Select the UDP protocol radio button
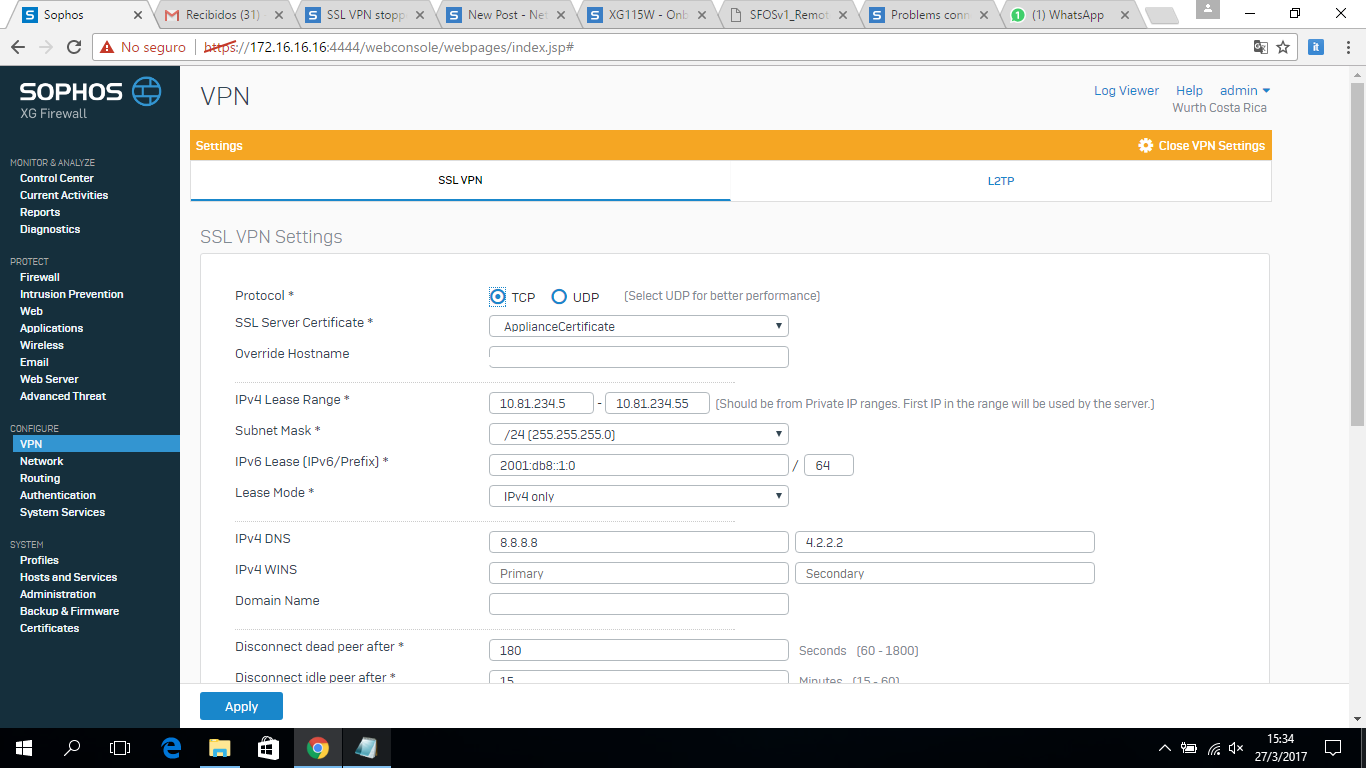1366x768 pixels. [559, 296]
